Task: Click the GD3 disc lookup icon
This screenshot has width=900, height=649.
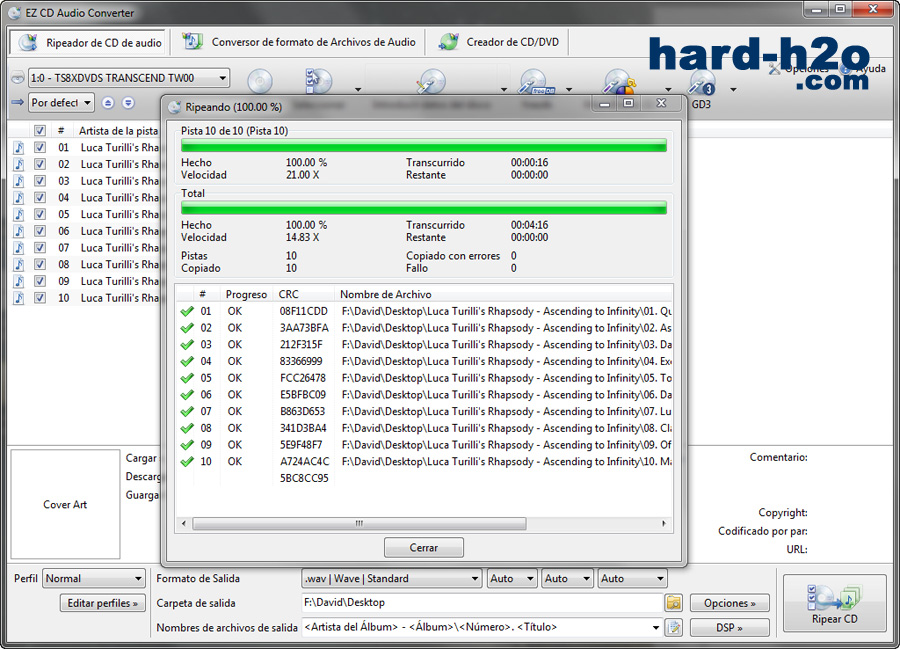Action: (x=701, y=81)
